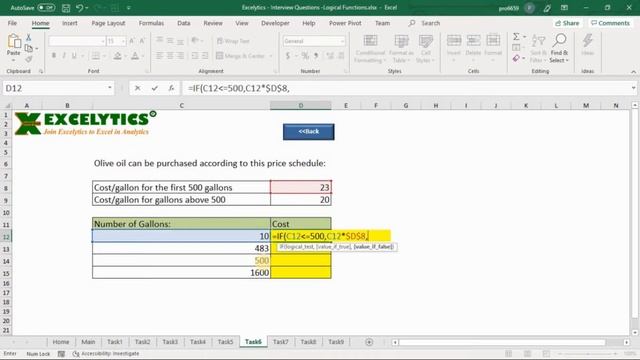Toggle the AutoSave switch

(x=46, y=8)
